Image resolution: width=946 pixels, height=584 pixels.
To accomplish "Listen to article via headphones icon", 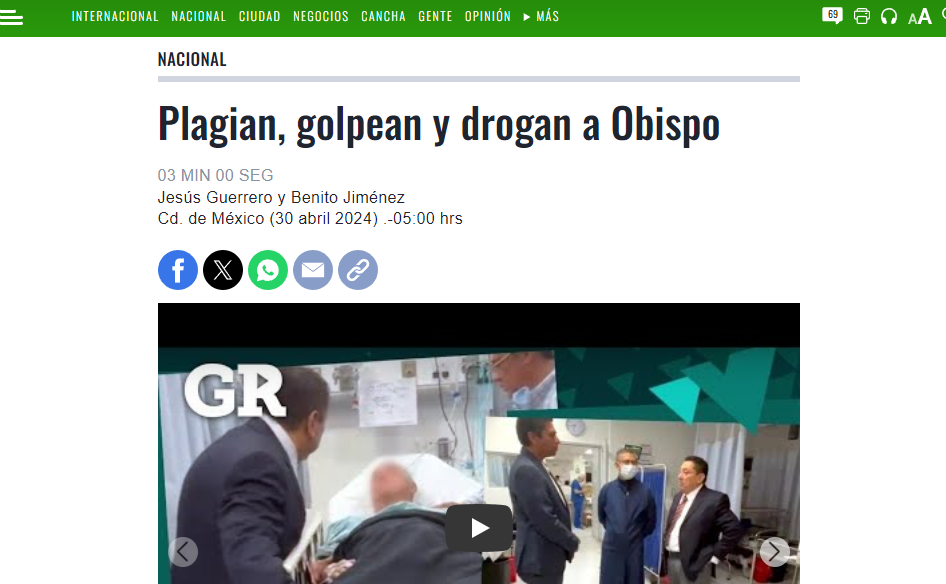I will [x=889, y=16].
